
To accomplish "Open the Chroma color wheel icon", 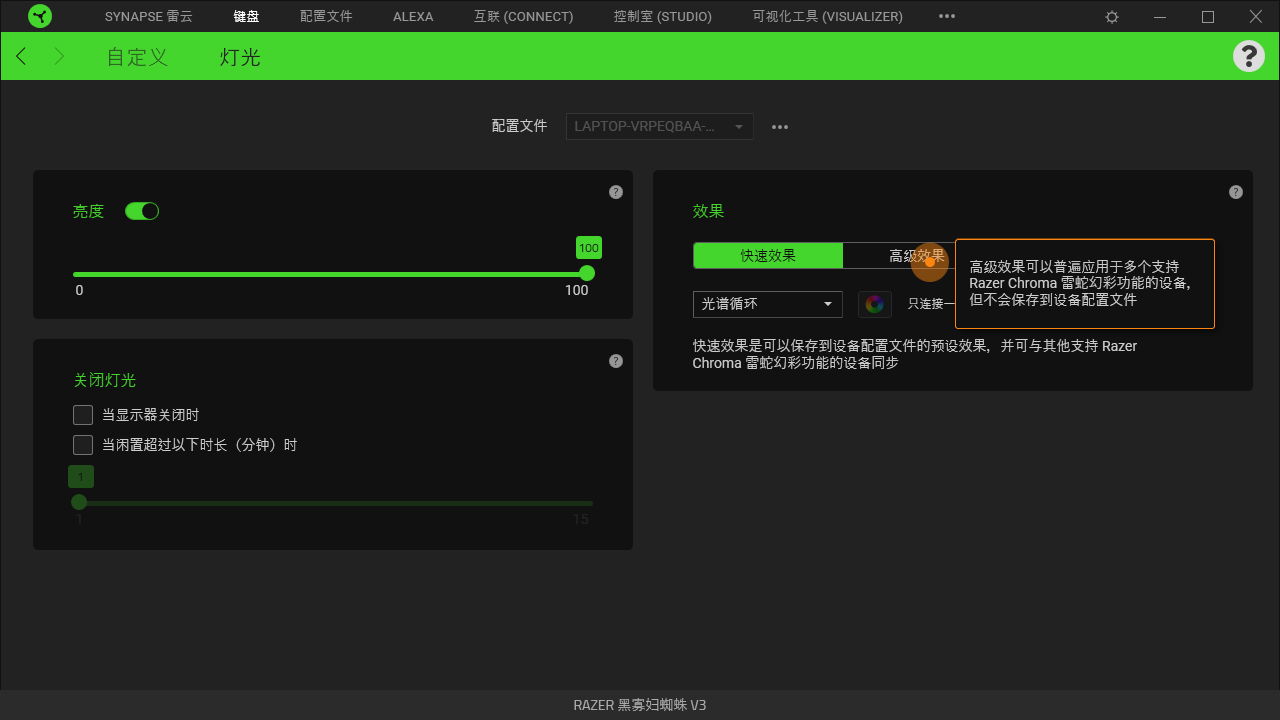I will 874,304.
